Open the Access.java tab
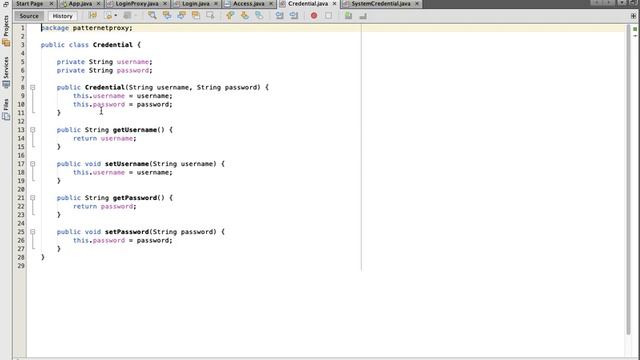The height and width of the screenshot is (360, 640). [249, 3]
